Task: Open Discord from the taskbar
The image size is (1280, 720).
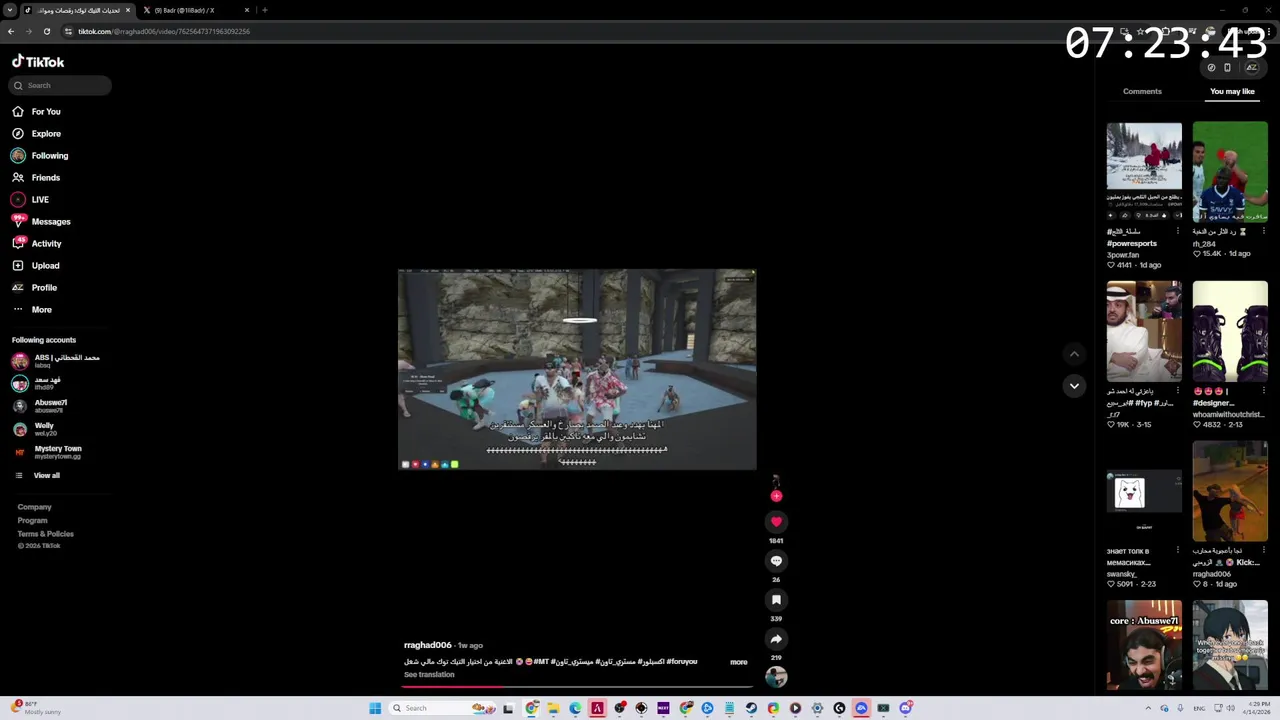Action: (905, 708)
